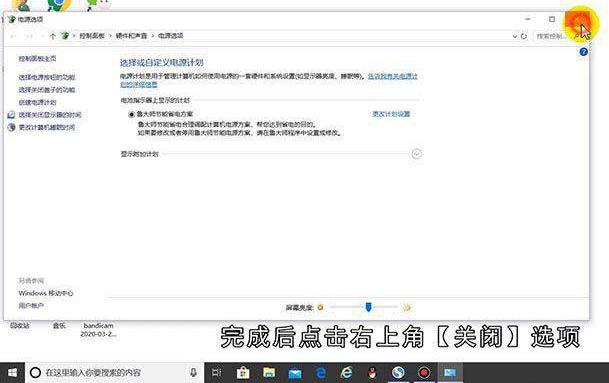This screenshot has width=609, height=383.
Task: Open Help via the blue question mark
Action: (583, 52)
